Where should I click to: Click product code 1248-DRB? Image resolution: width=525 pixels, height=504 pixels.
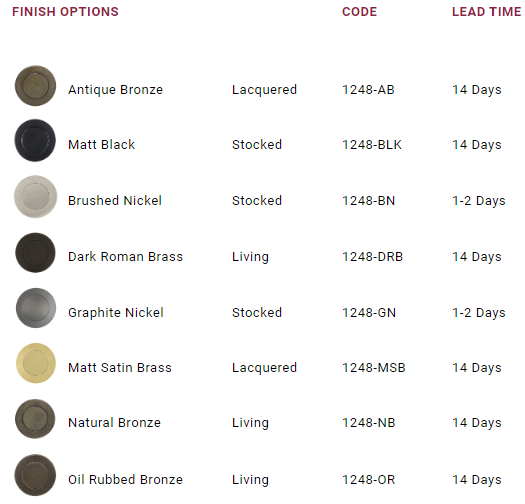tap(372, 257)
